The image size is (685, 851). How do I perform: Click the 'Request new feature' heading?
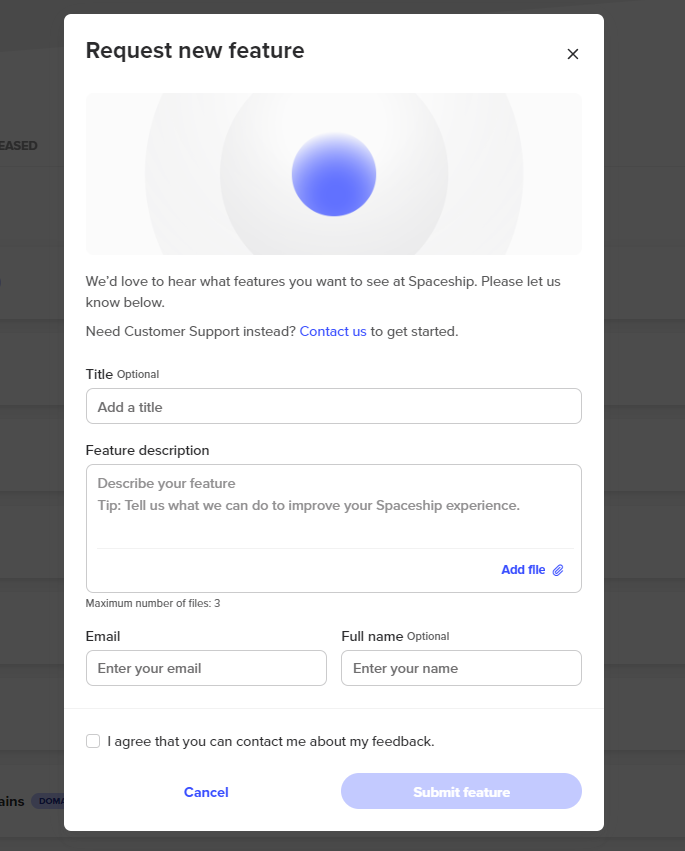click(x=195, y=50)
